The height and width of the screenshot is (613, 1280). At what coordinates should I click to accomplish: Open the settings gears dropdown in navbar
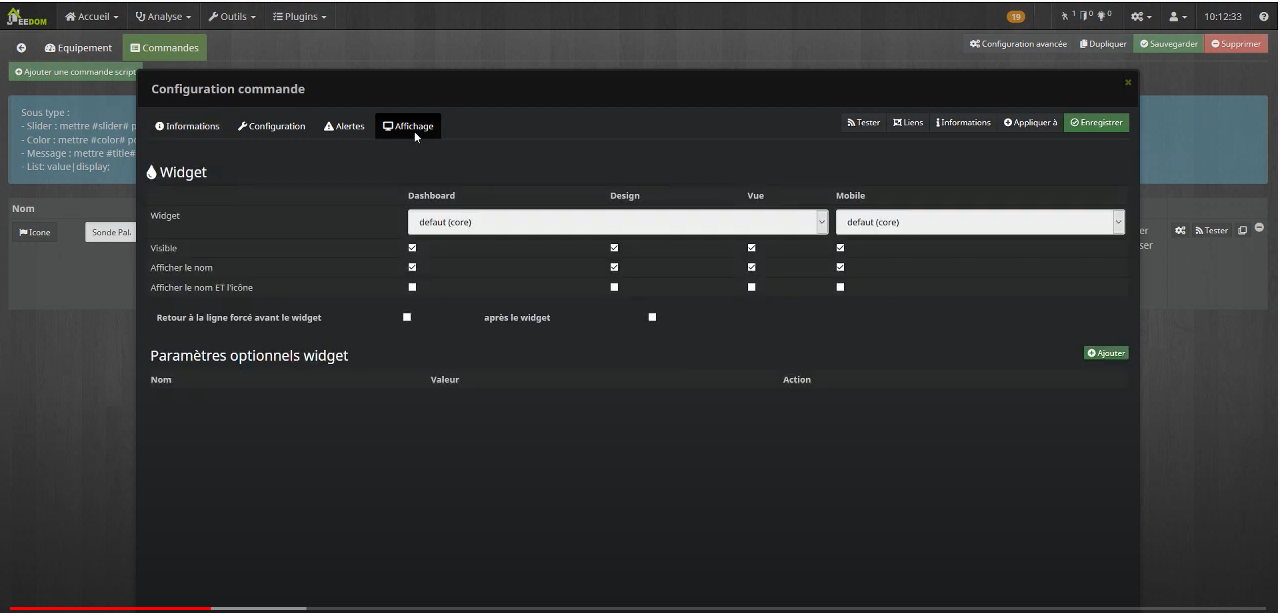tap(1140, 17)
